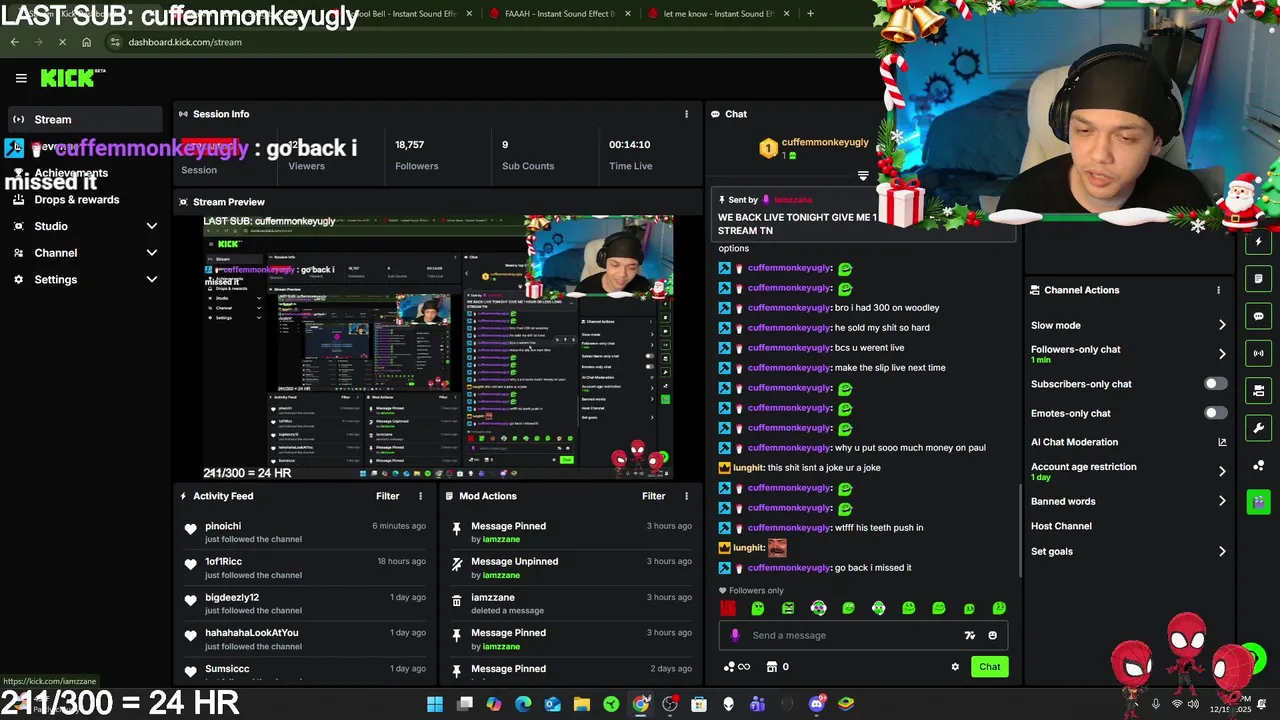
Task: Open chat settings gear icon
Action: point(955,667)
